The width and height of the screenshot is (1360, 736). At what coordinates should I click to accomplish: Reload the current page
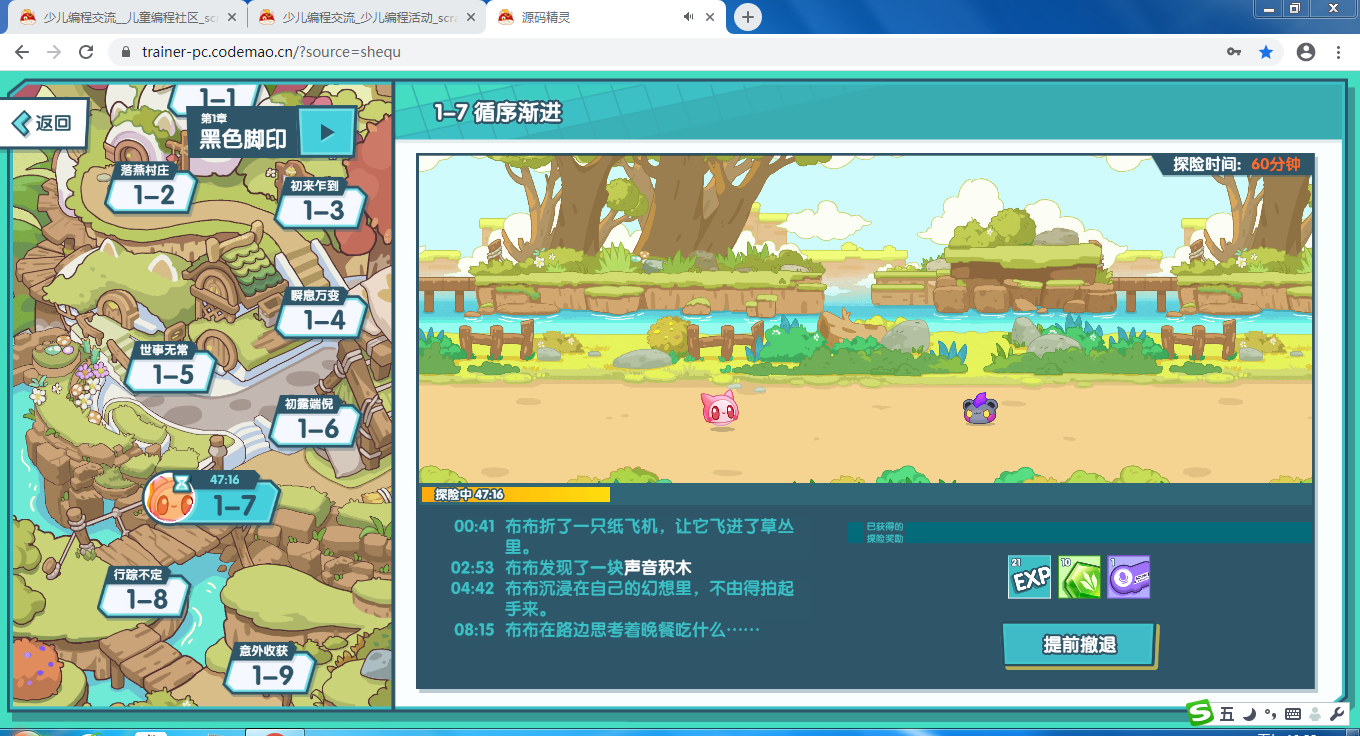(86, 52)
